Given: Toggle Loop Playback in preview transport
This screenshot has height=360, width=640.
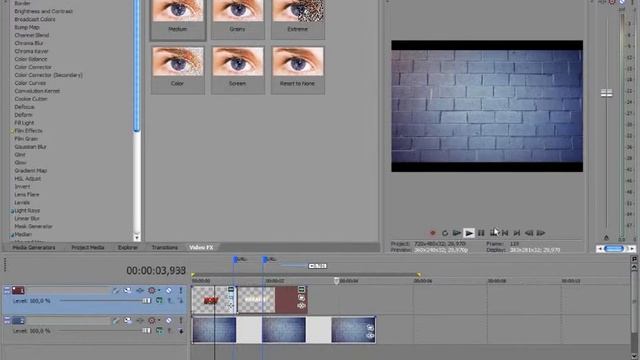Looking at the screenshot, I should click(445, 233).
